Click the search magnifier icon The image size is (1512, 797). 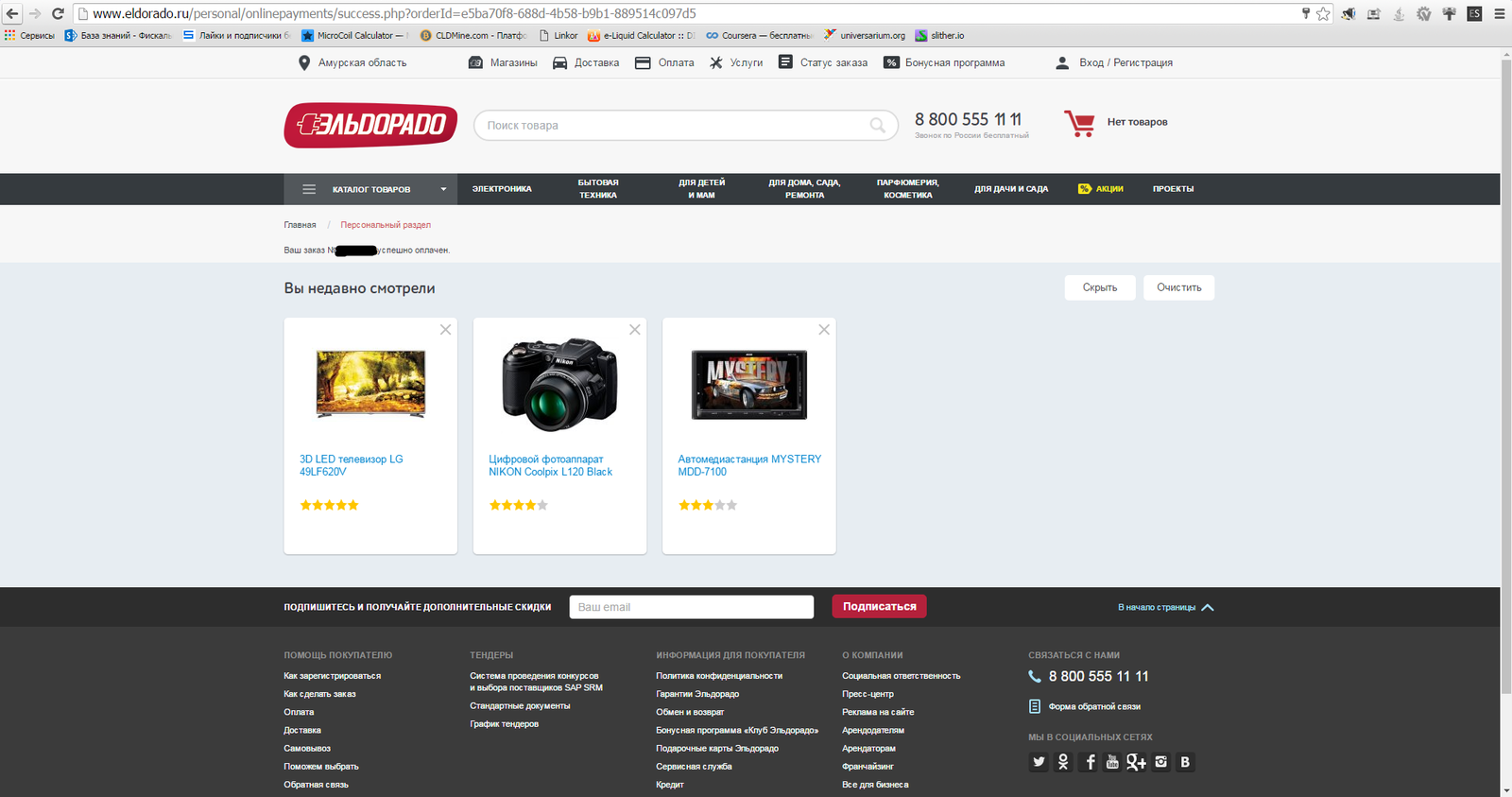[x=878, y=125]
